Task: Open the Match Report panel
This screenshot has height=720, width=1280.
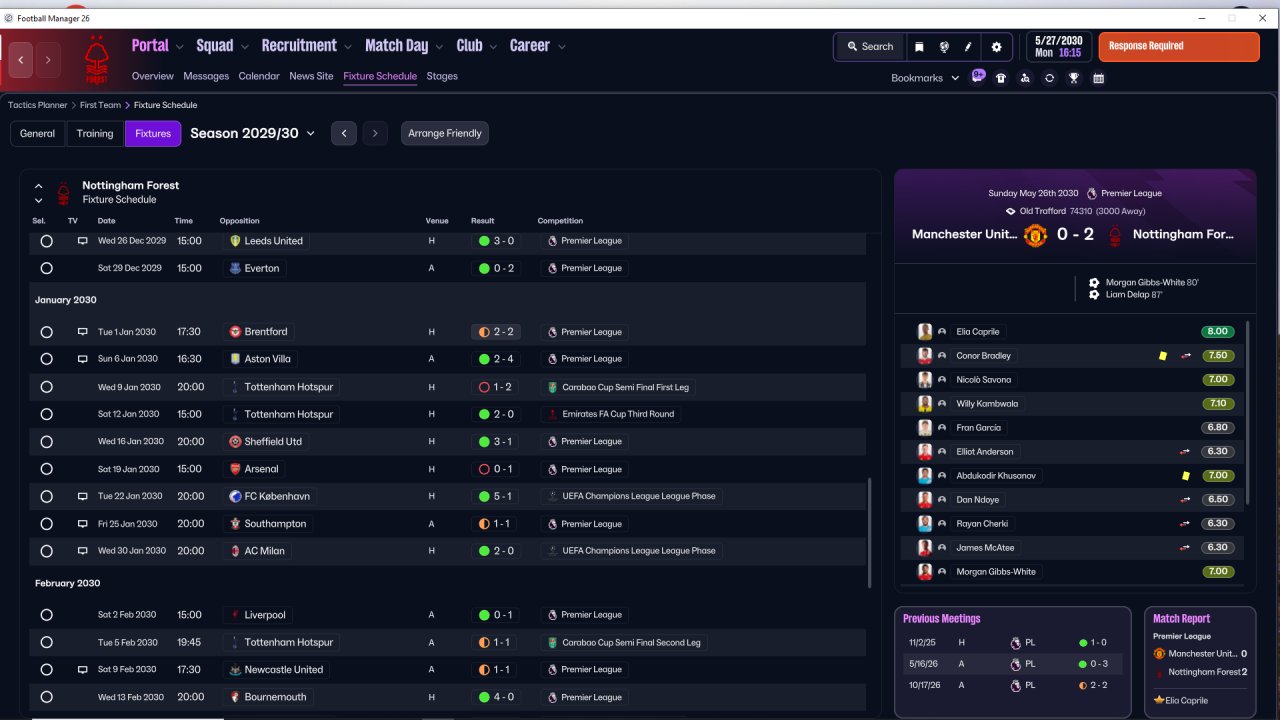Action: point(1200,662)
